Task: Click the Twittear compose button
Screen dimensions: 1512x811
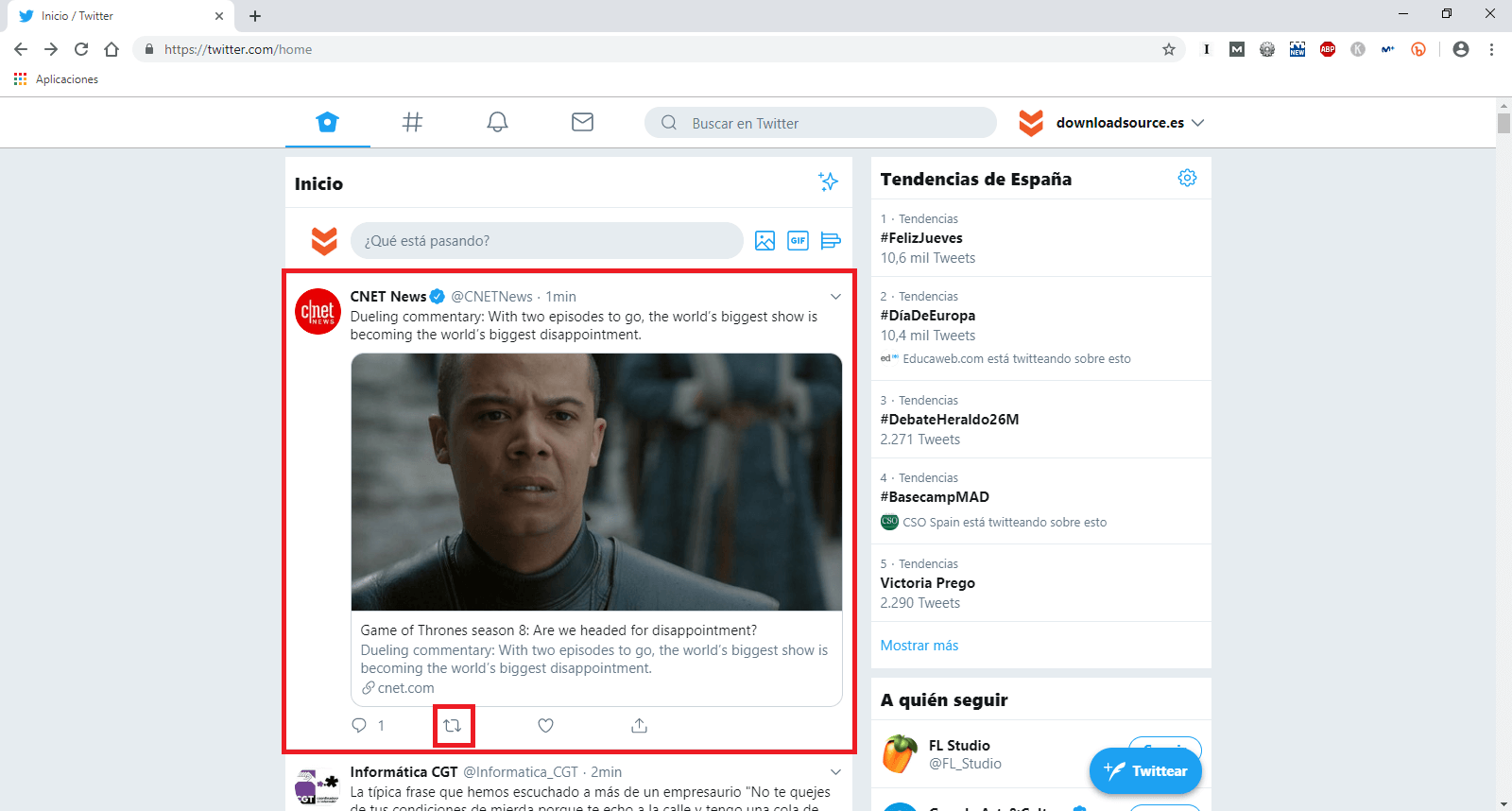Action: pyautogui.click(x=1145, y=771)
